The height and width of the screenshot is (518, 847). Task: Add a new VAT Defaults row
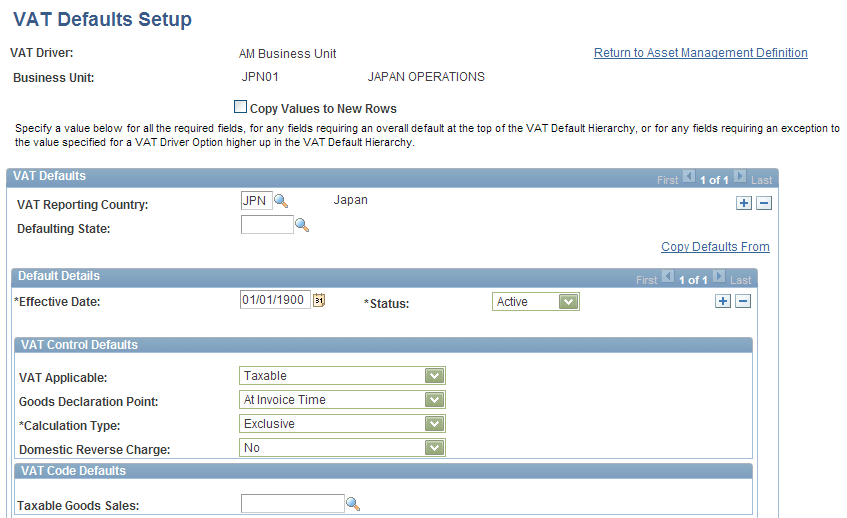click(744, 203)
